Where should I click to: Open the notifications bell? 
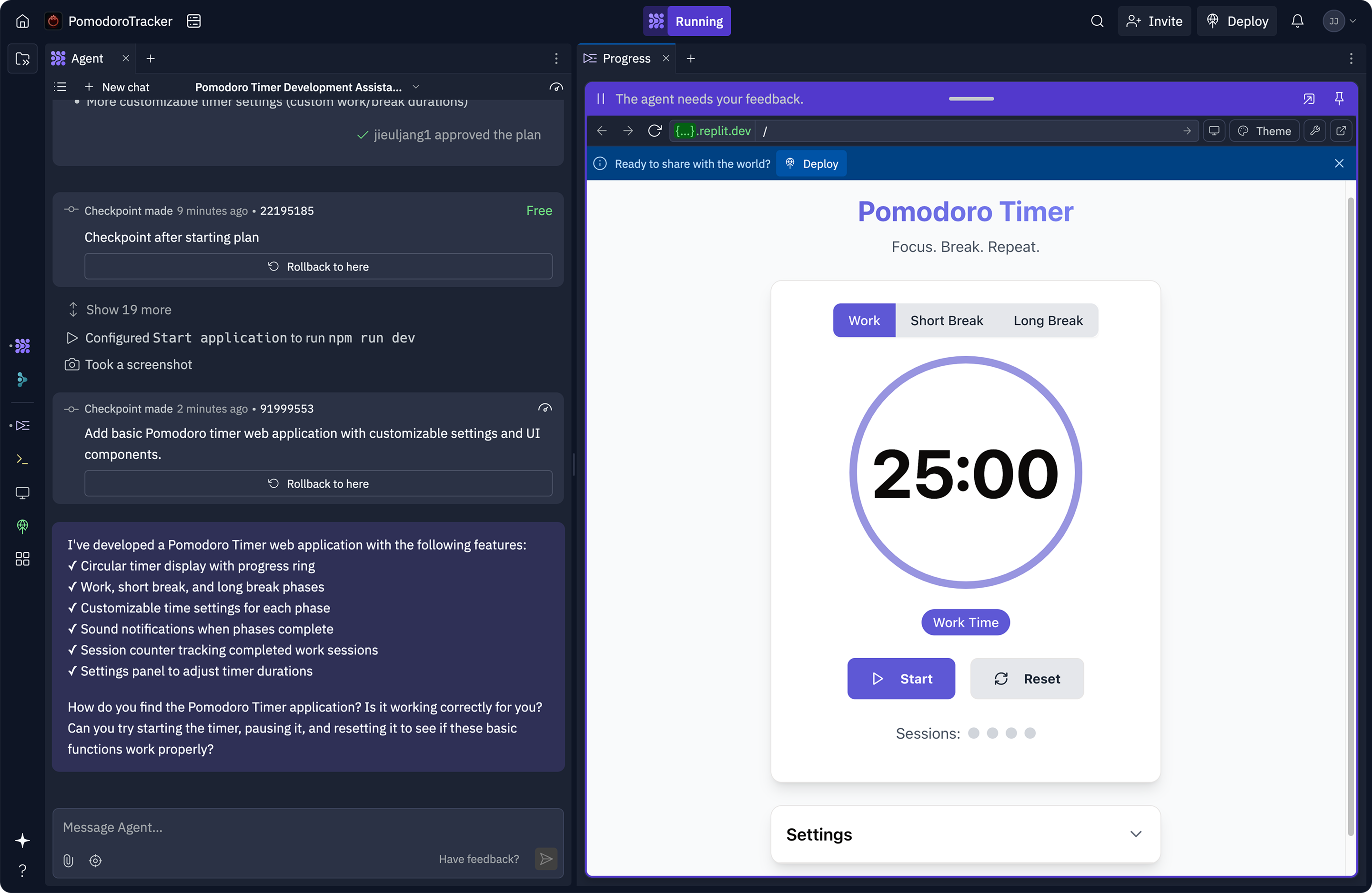click(x=1297, y=21)
